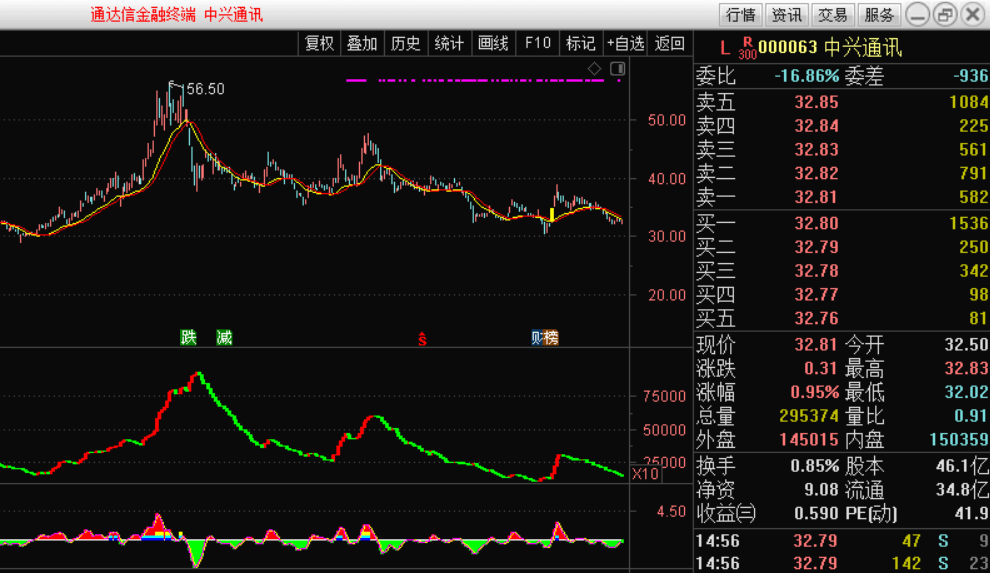The width and height of the screenshot is (990, 573).
Task: Add stock with the +自选 button
Action: tap(625, 43)
